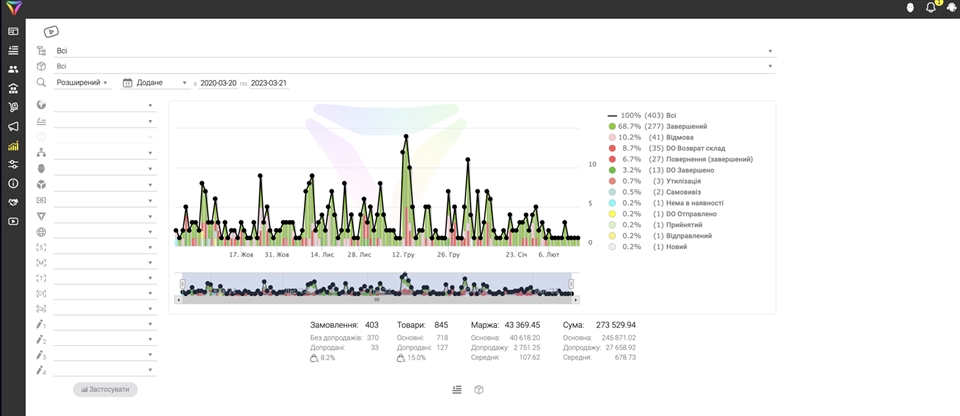Click the Застосувати button
Viewport: 960px width, 416px height.
pyautogui.click(x=105, y=389)
